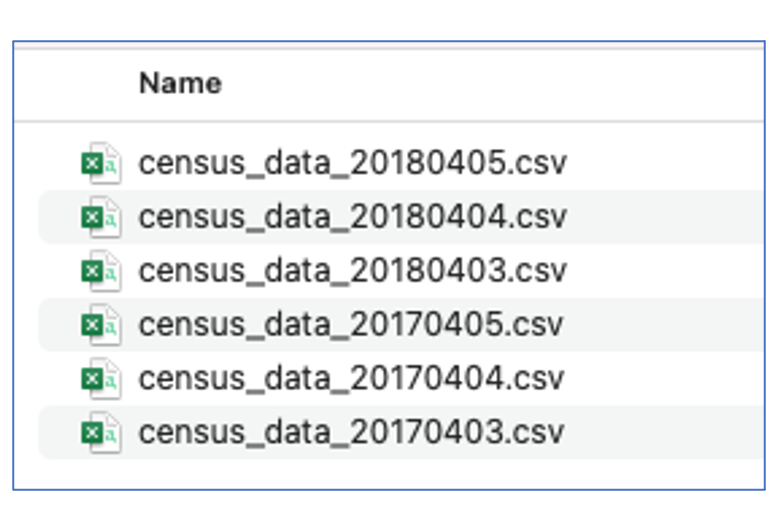Screen dimensions: 782x510
Task: Click the file icon beside census_data_20180404.csv
Action: pos(100,217)
